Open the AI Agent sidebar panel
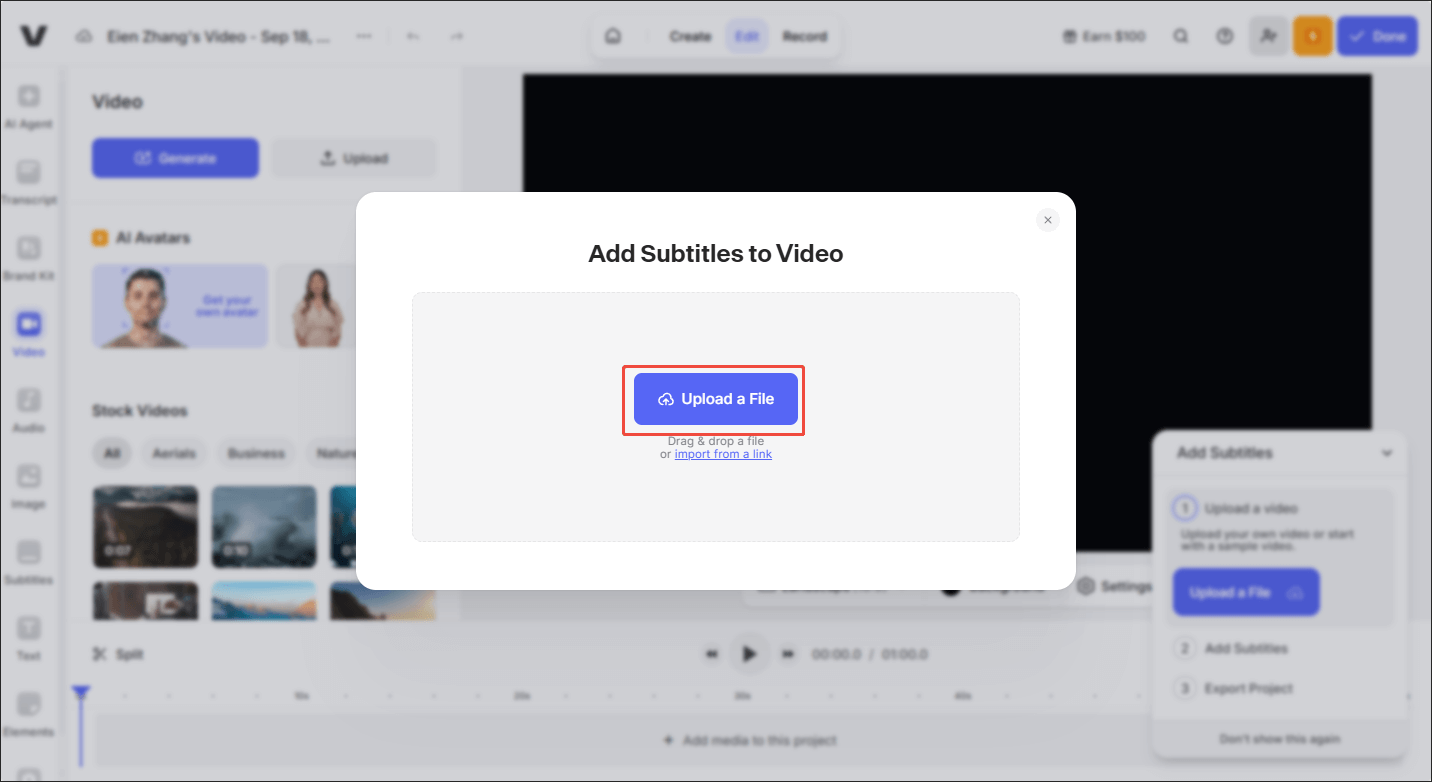This screenshot has height=782, width=1432. [x=29, y=106]
